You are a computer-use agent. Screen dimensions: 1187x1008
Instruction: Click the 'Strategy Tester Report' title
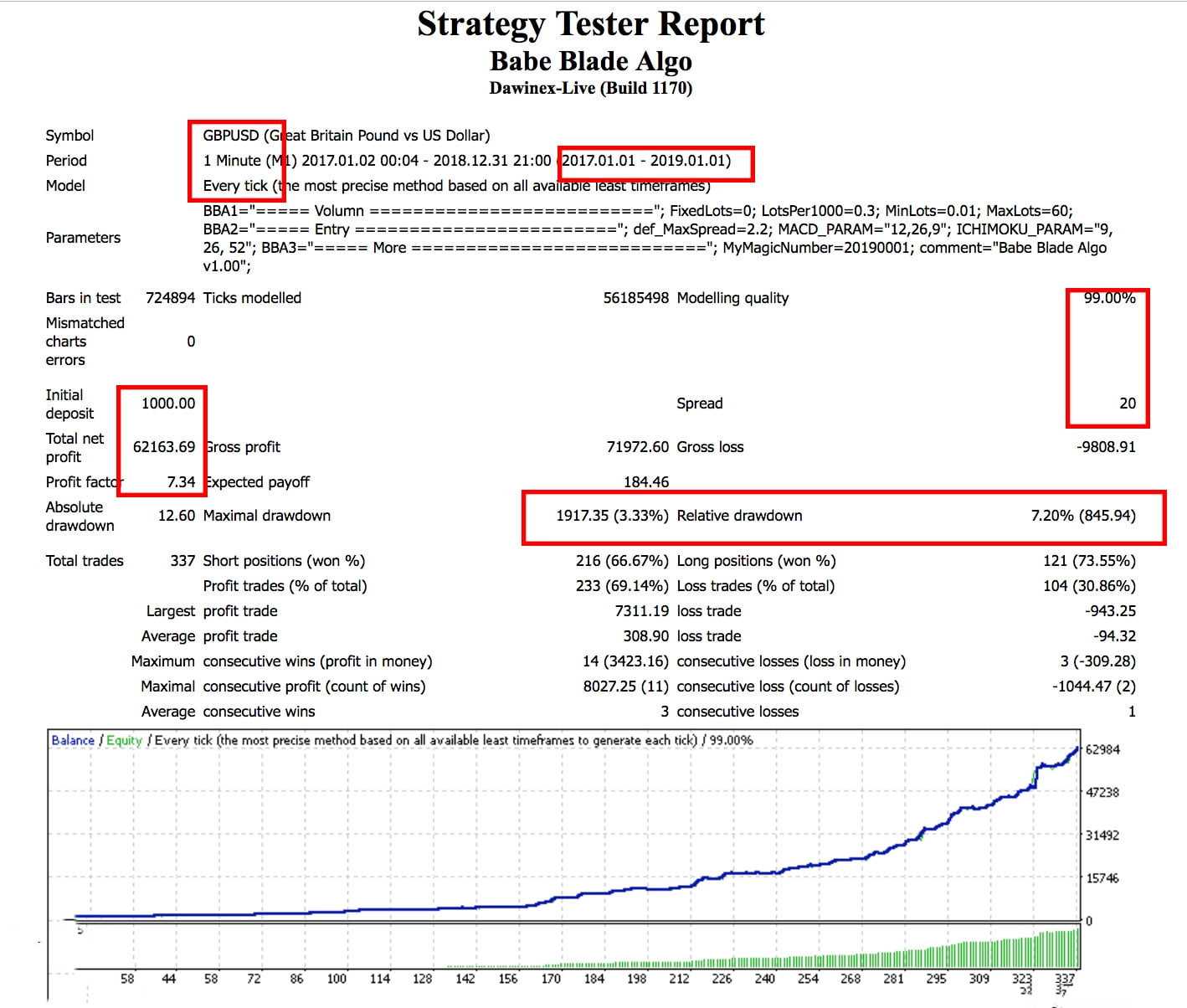(591, 24)
